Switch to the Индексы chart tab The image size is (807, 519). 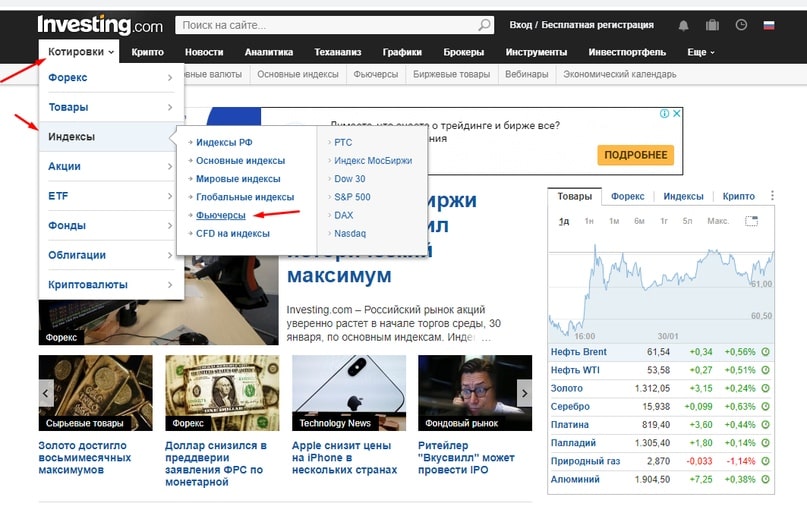(x=683, y=196)
